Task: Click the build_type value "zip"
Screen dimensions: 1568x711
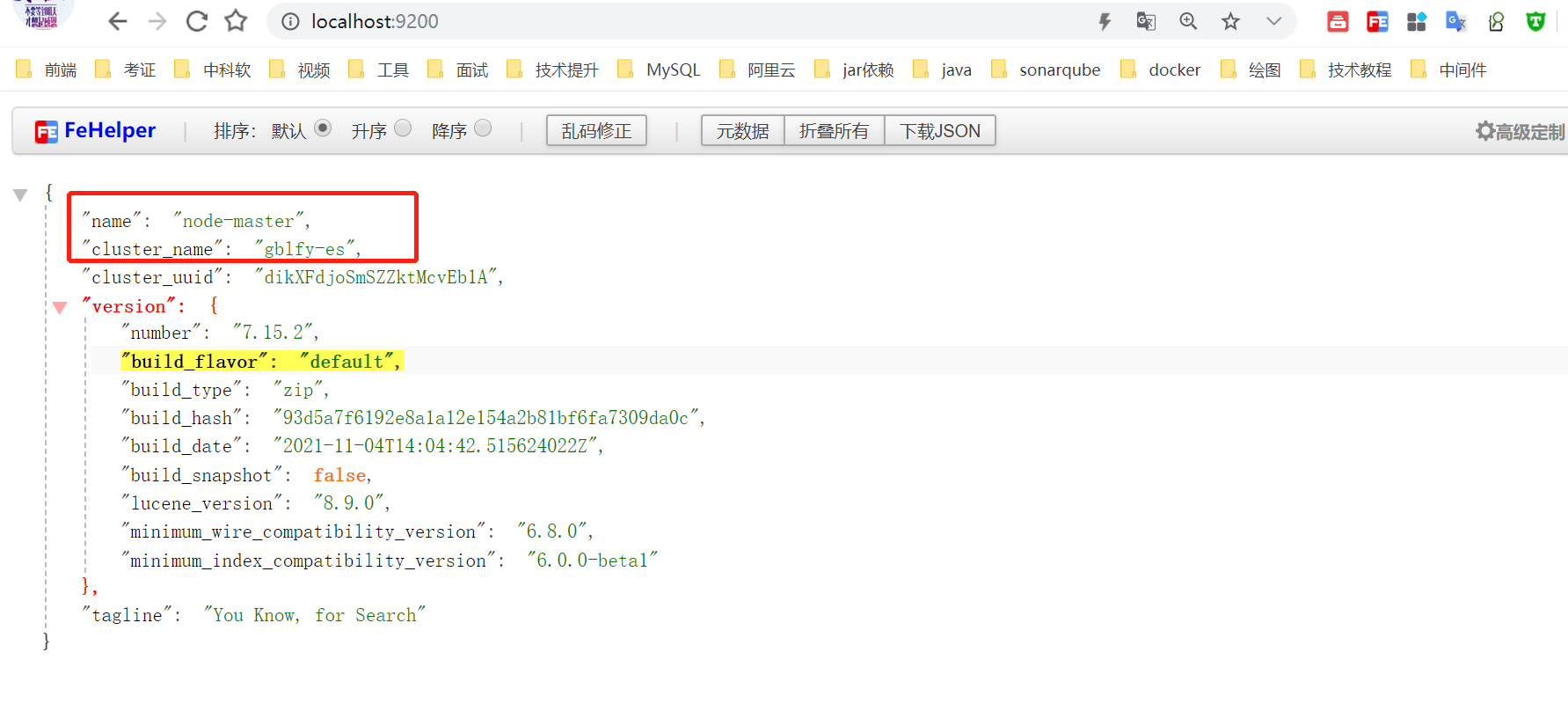Action: click(x=298, y=390)
